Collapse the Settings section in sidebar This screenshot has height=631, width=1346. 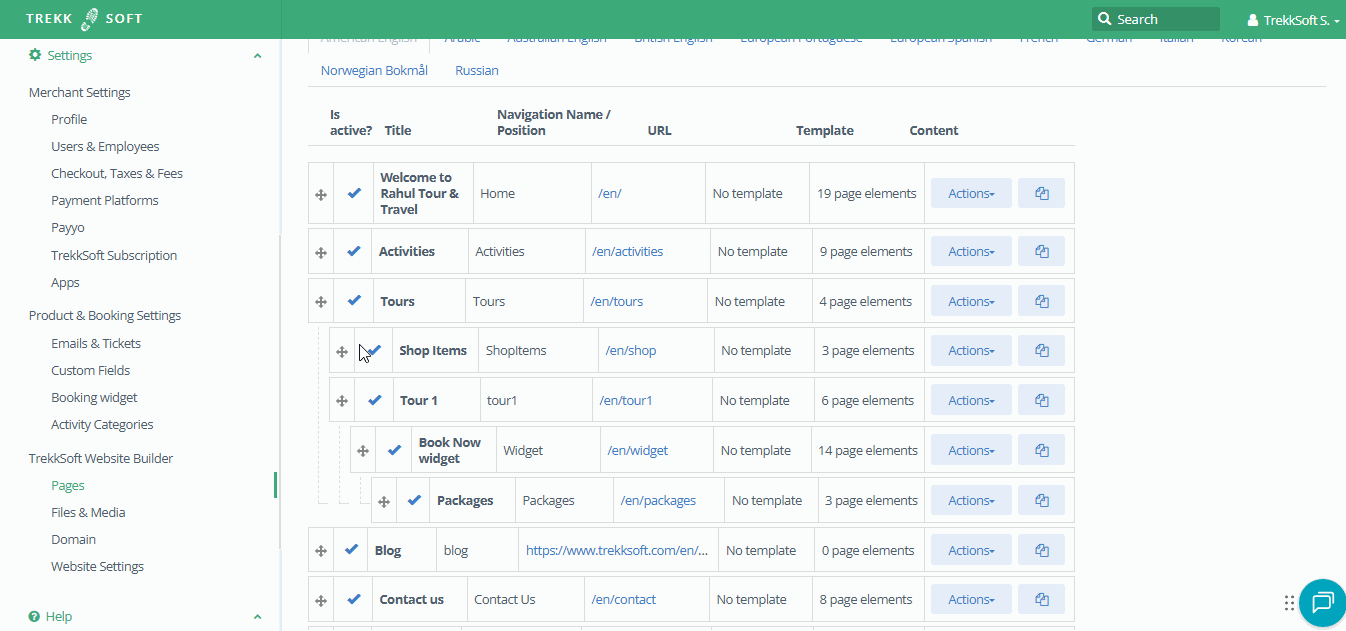pyautogui.click(x=257, y=56)
